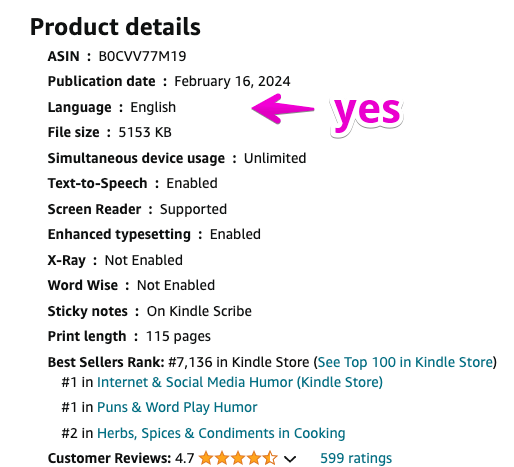Expand the customer reviews chevron dropdown

(x=290, y=459)
